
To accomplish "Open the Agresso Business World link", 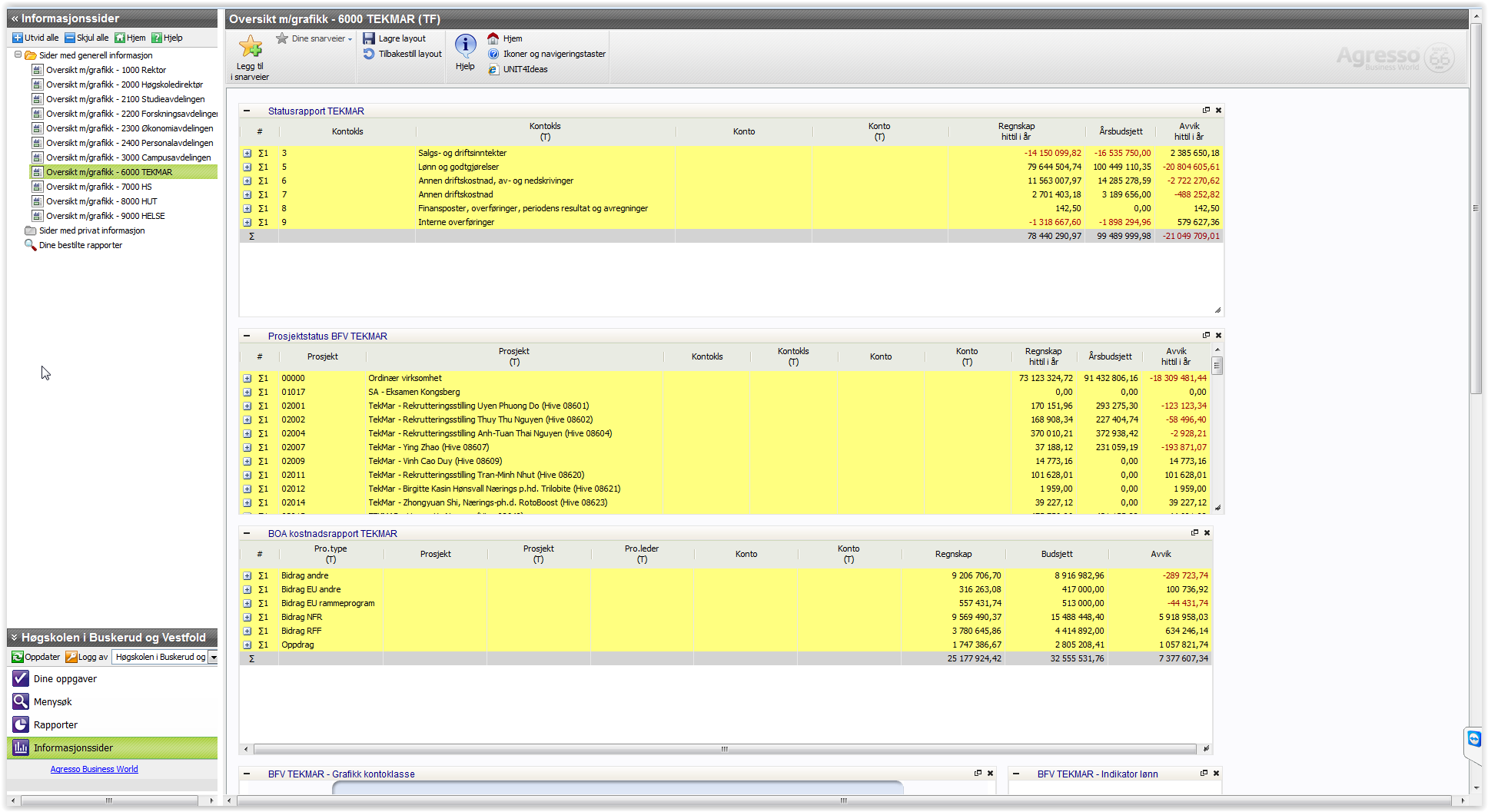I will 94,769.
